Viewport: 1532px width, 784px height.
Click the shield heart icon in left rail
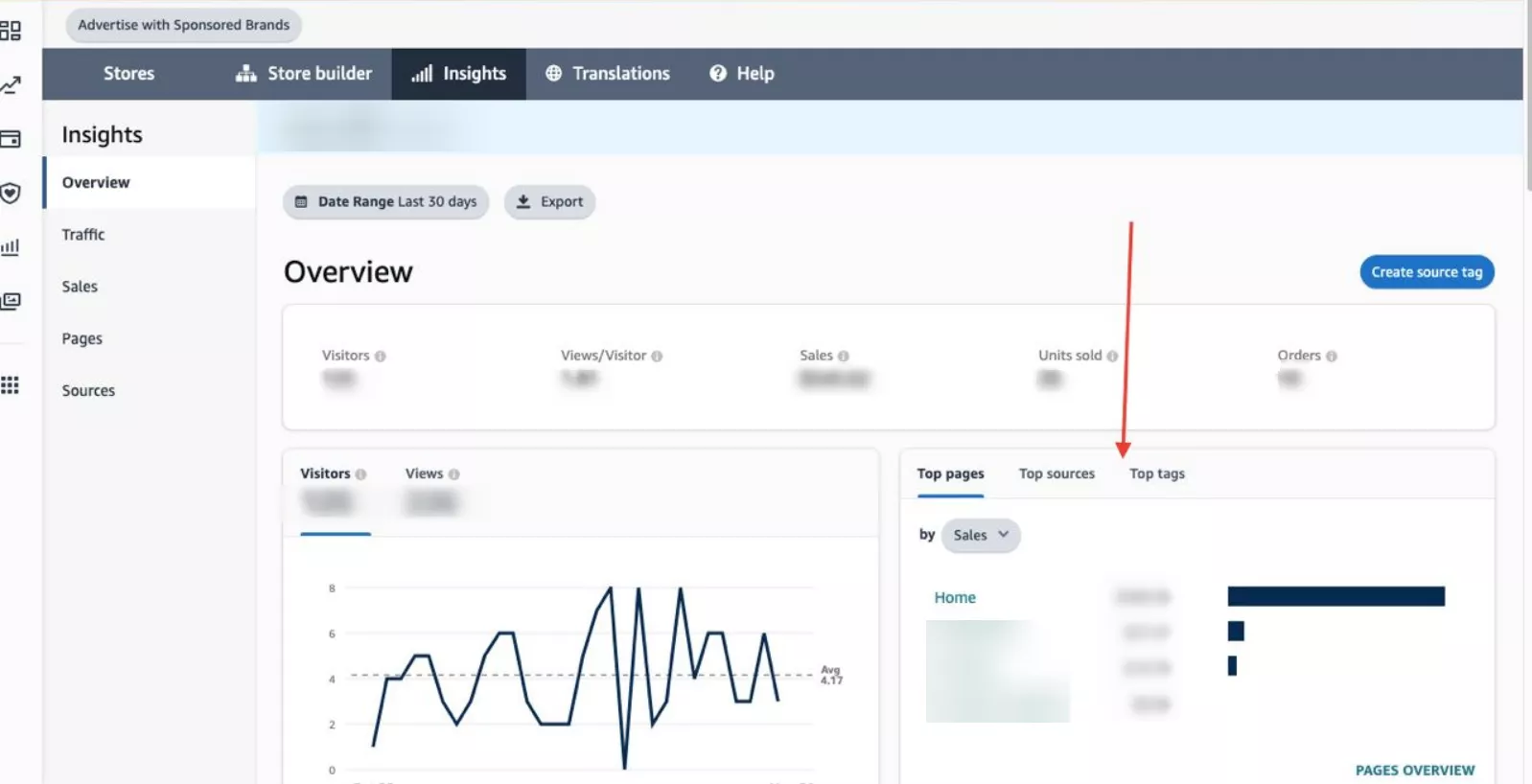(11, 194)
